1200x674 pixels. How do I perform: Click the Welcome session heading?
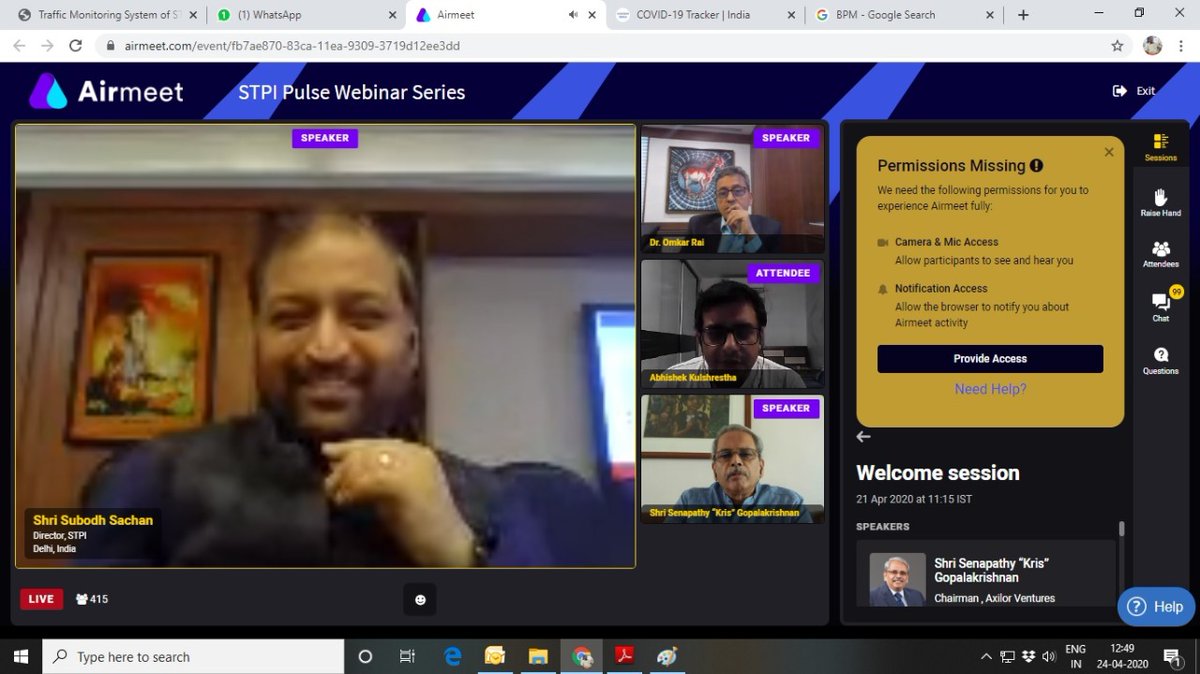(x=938, y=473)
